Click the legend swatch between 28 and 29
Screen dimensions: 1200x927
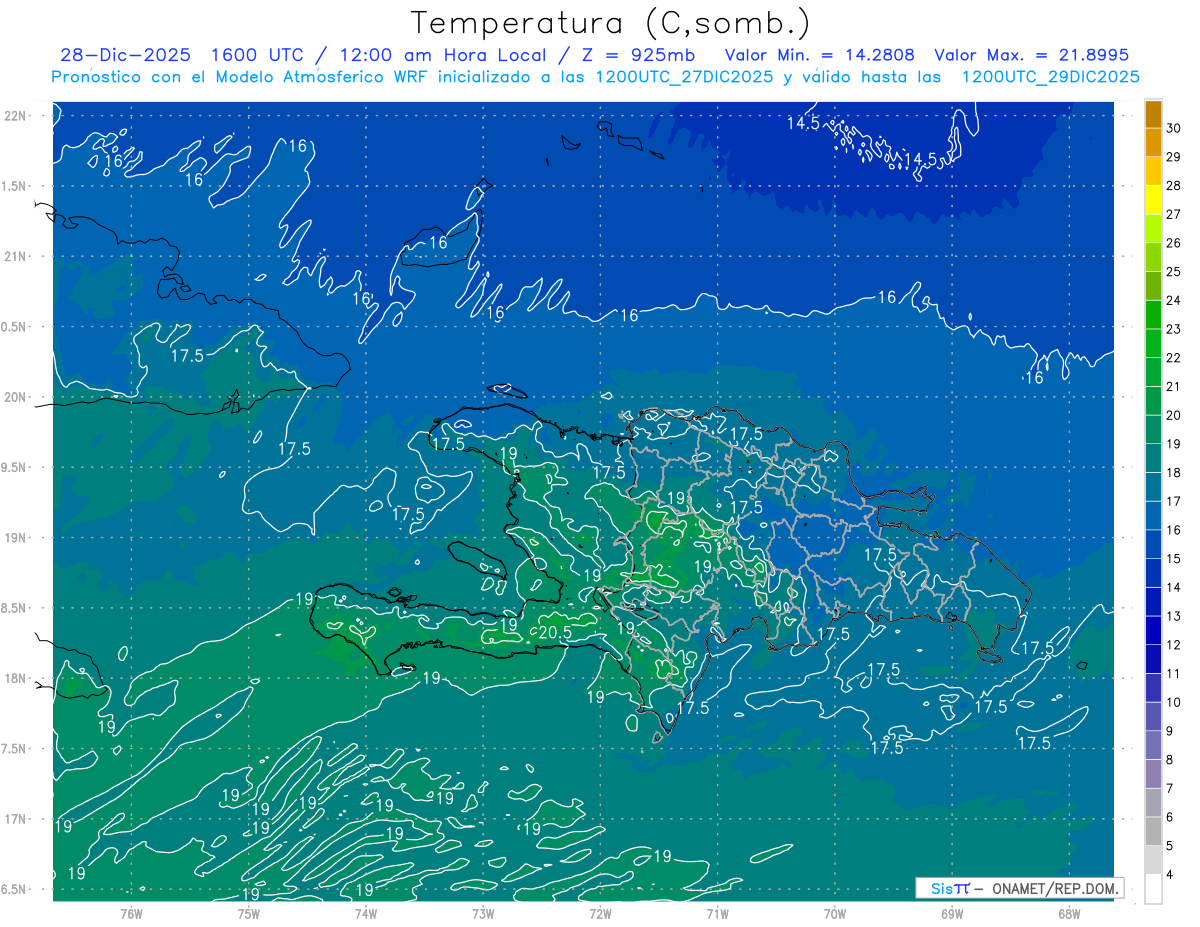pyautogui.click(x=1153, y=171)
